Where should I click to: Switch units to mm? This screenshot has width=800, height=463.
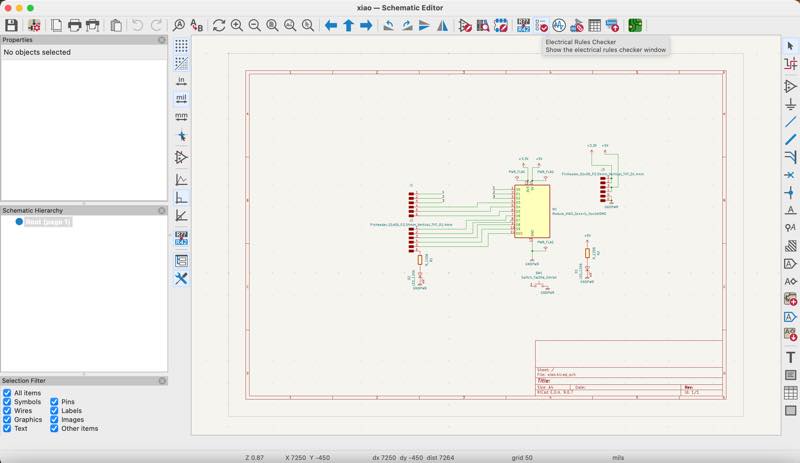point(181,117)
